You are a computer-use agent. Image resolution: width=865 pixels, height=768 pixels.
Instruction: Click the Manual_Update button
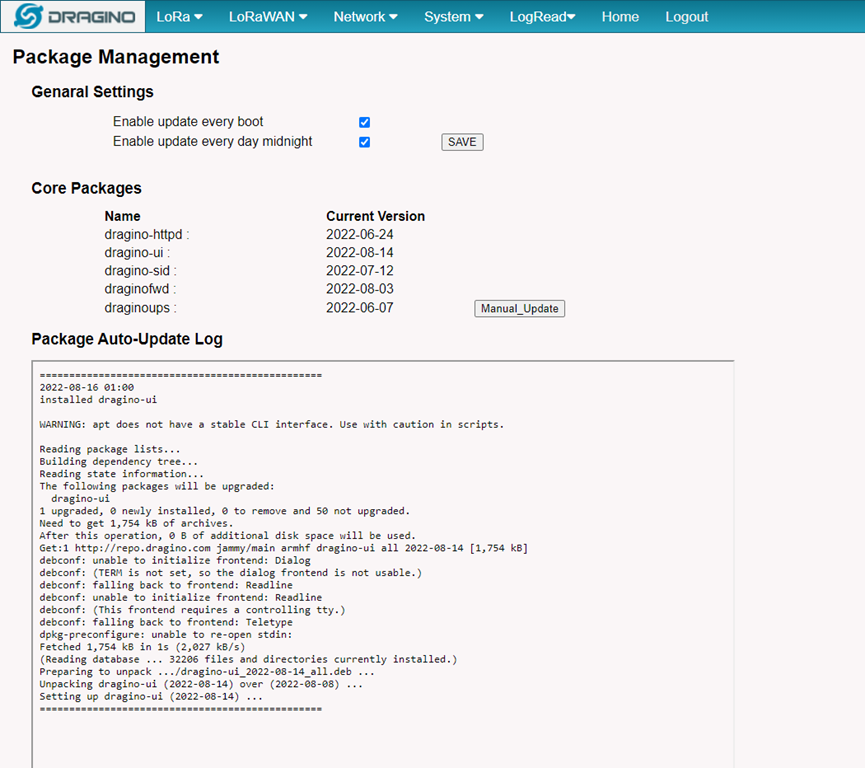pos(519,308)
